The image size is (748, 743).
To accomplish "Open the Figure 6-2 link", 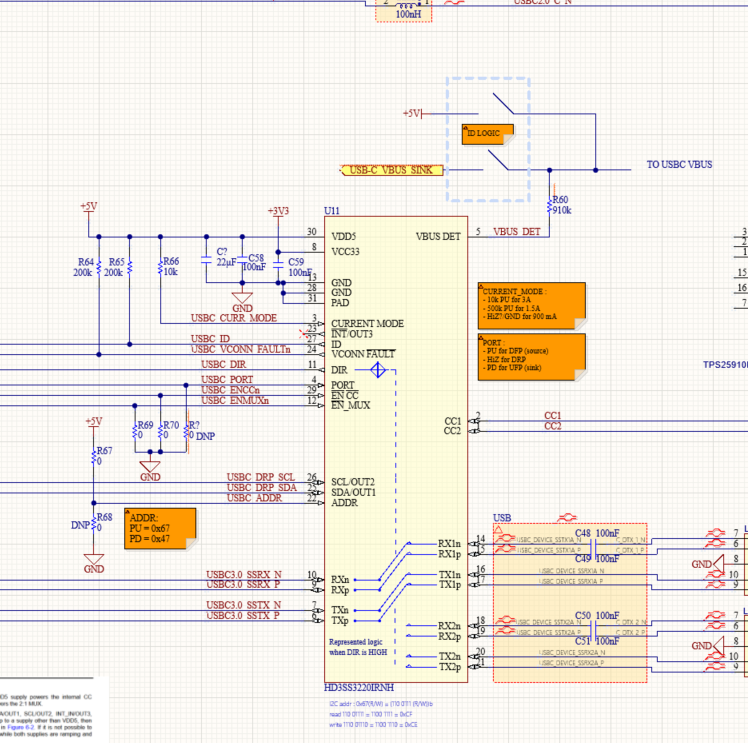I will coord(21,727).
